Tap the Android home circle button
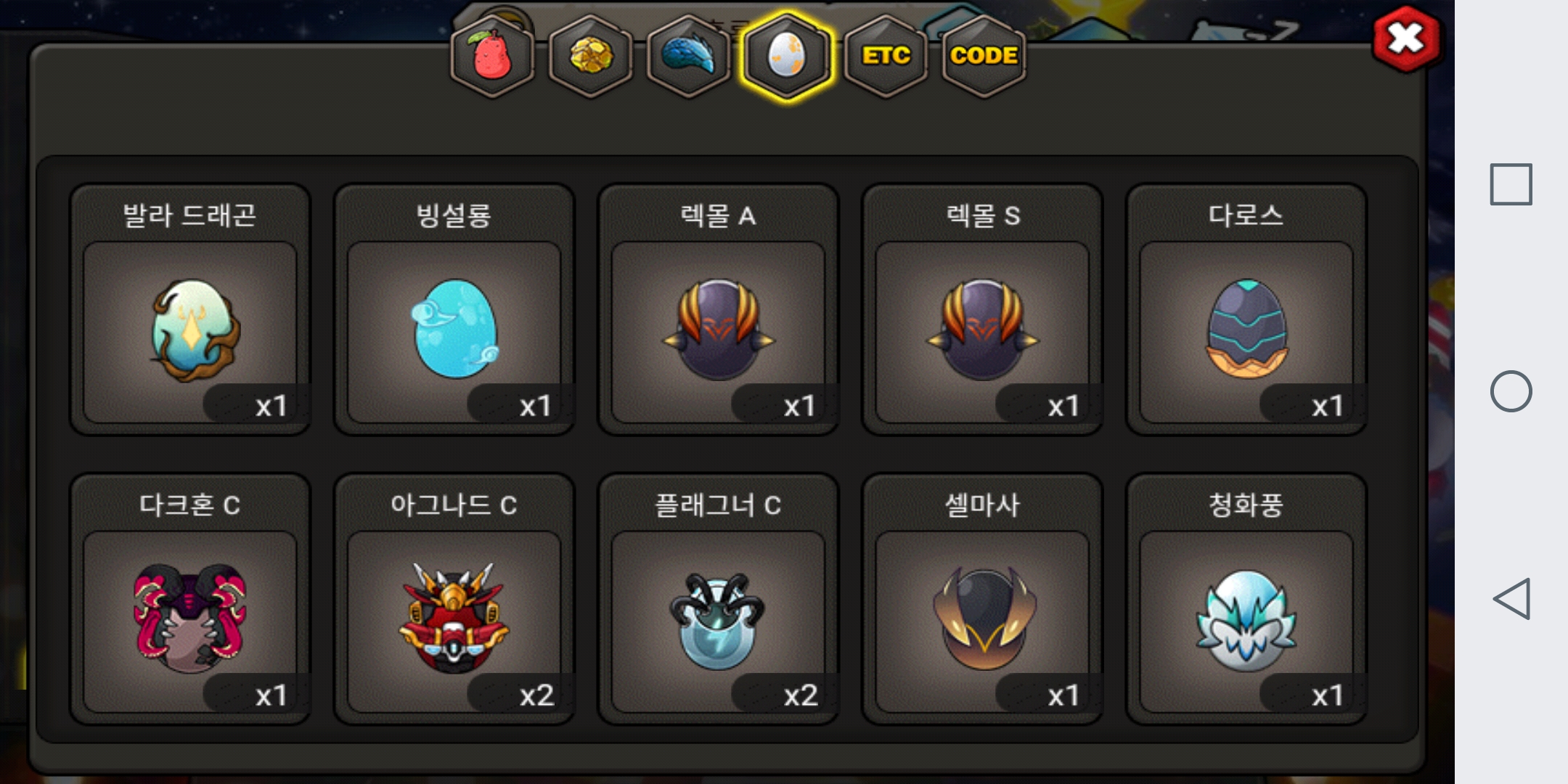 click(x=1511, y=391)
